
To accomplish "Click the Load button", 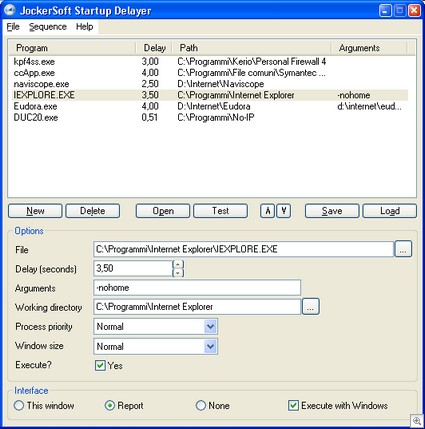I will point(390,211).
